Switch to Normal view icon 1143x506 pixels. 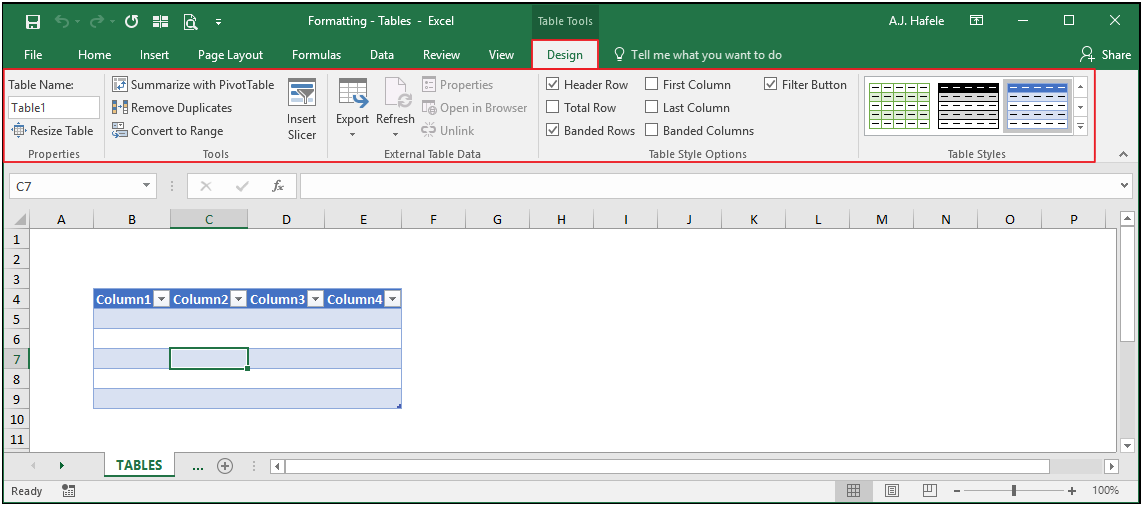pyautogui.click(x=854, y=491)
